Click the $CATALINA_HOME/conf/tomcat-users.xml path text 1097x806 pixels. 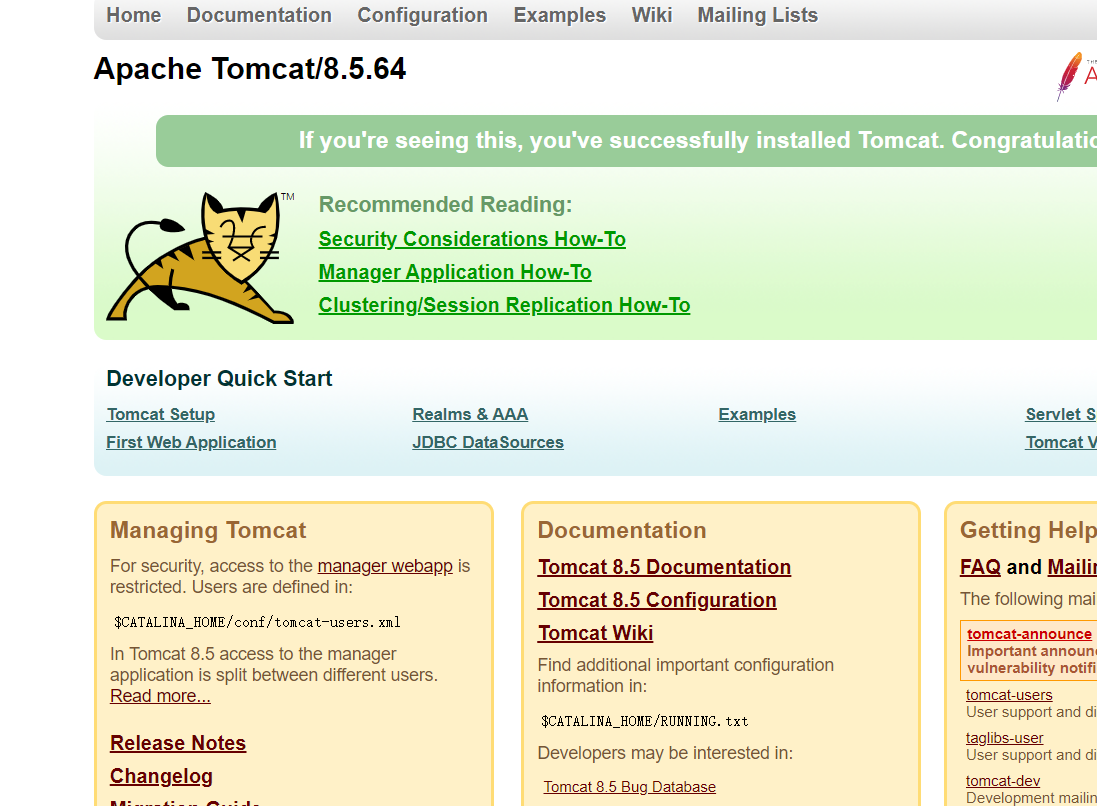[257, 622]
